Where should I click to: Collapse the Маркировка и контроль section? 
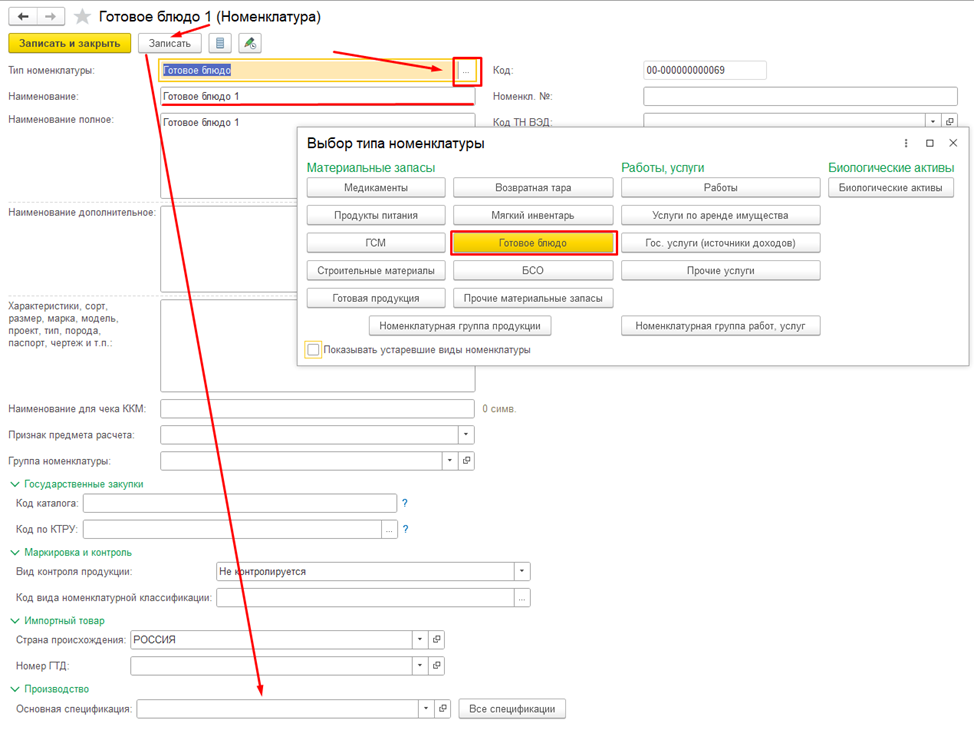click(x=15, y=552)
